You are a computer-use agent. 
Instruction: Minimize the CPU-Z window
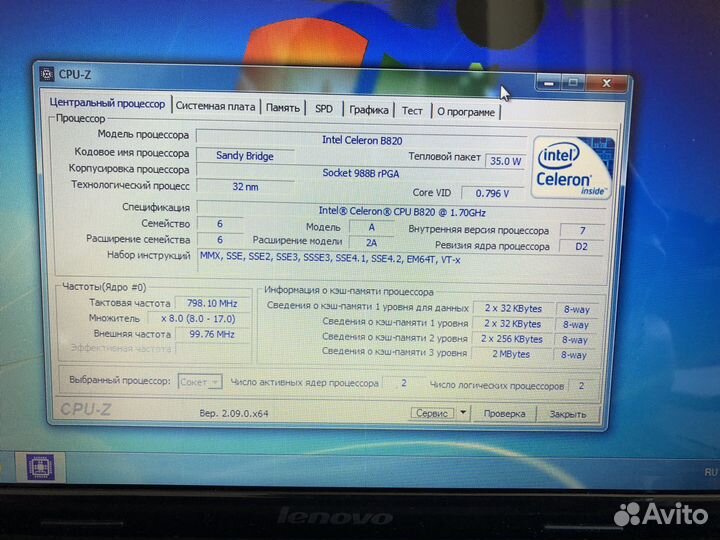tap(549, 83)
